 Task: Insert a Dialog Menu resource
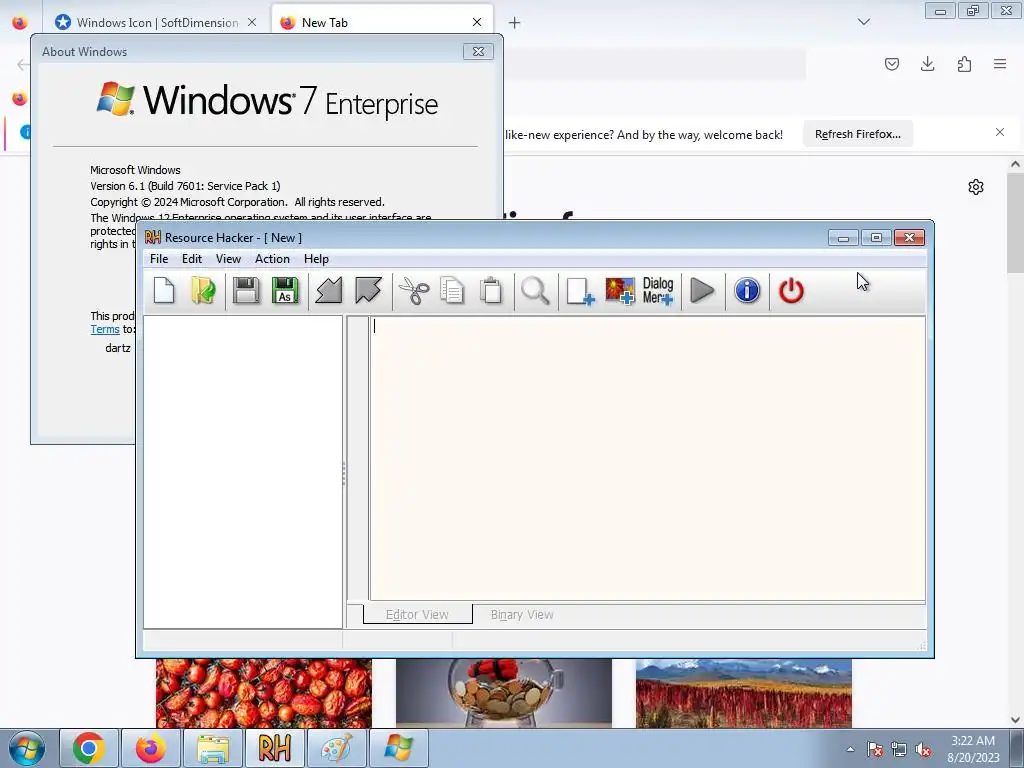click(x=658, y=291)
